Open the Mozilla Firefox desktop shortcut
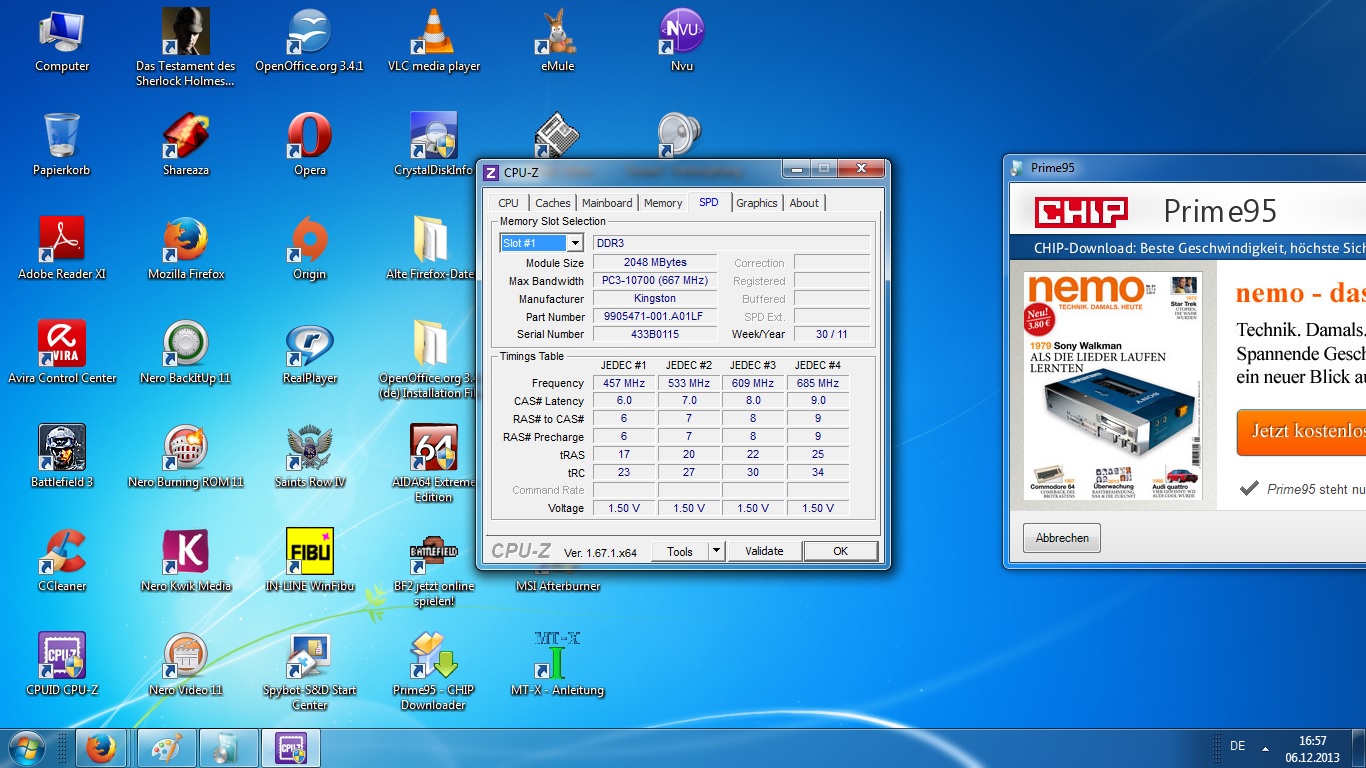Screen dimensions: 1366x768 coord(186,248)
